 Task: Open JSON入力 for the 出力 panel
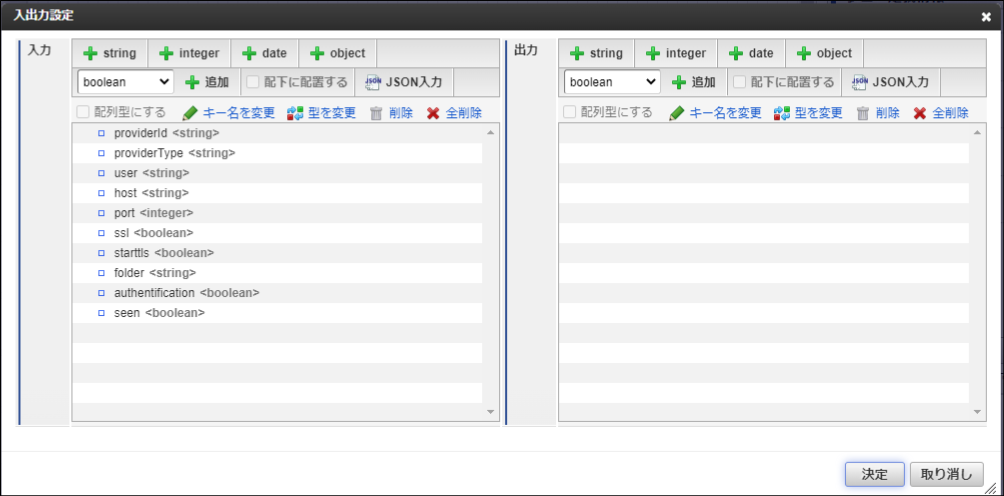pyautogui.click(x=891, y=82)
